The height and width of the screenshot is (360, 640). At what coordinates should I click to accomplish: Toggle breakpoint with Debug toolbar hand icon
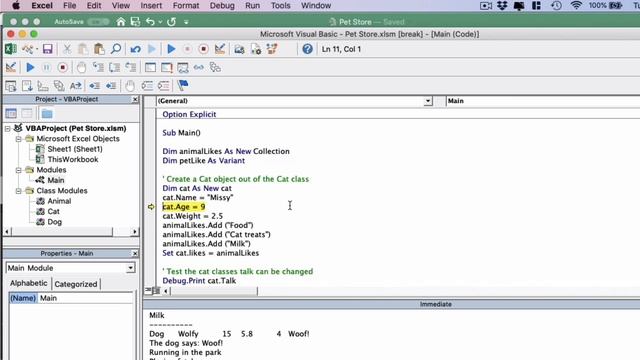point(81,67)
